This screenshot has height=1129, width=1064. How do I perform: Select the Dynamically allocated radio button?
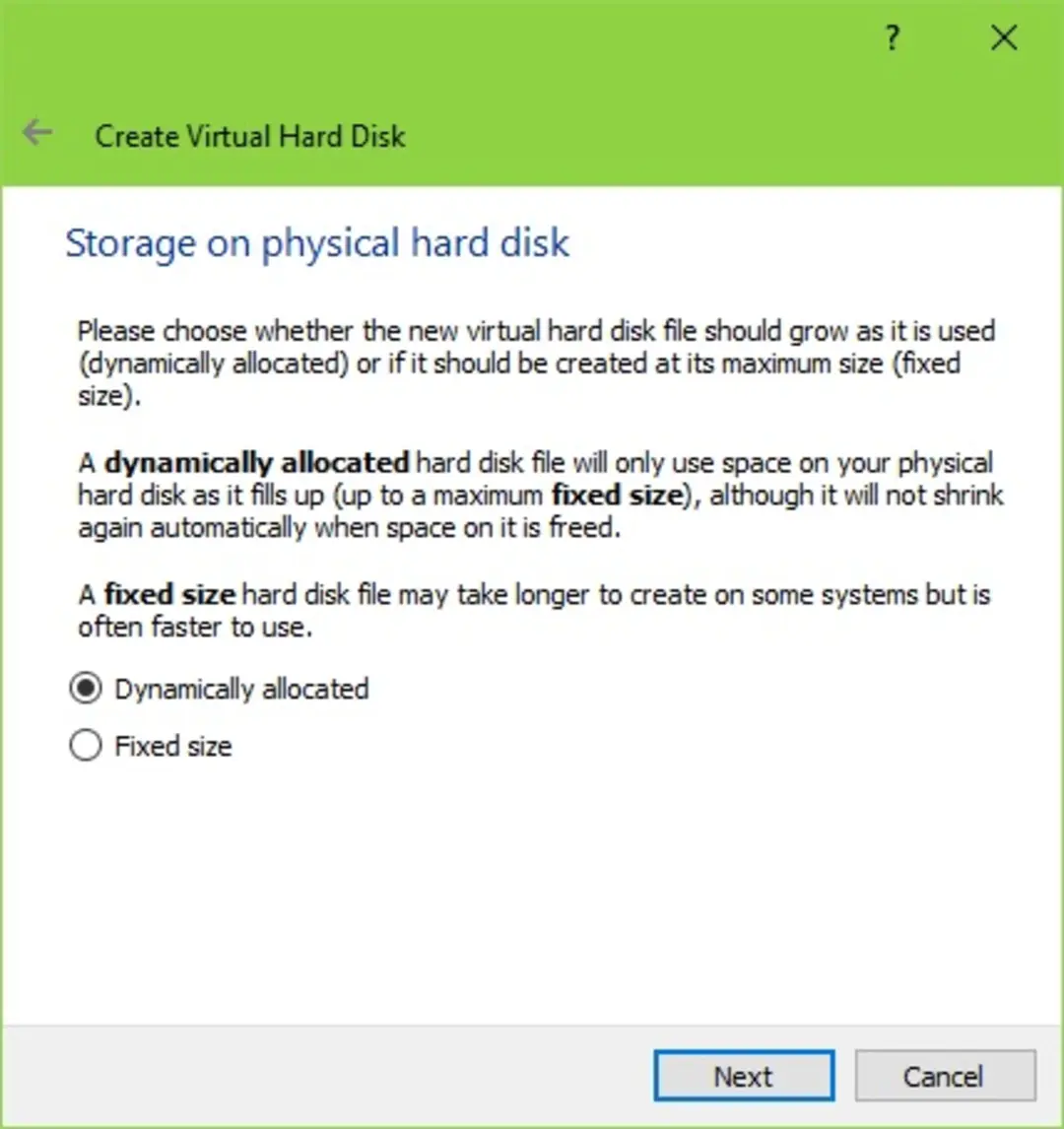click(x=86, y=689)
